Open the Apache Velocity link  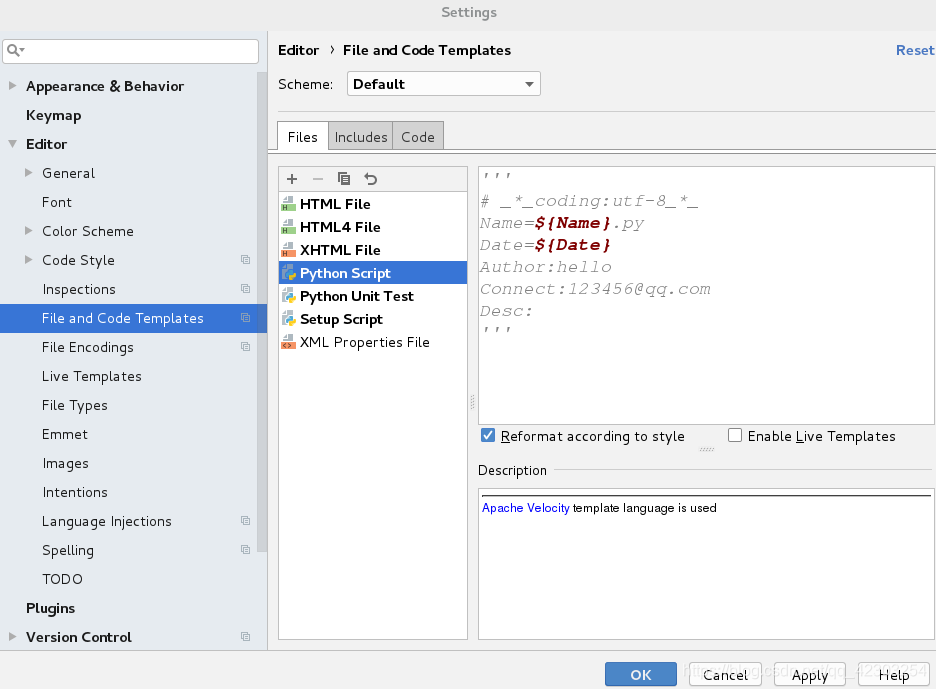click(525, 507)
